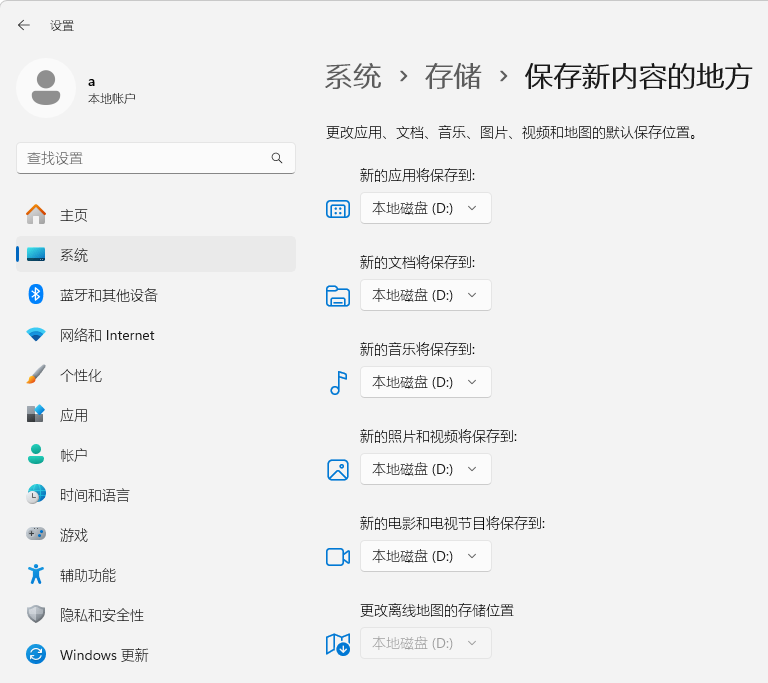Click the Accounts (帐户) person icon
Viewport: 768px width, 683px height.
[x=36, y=454]
